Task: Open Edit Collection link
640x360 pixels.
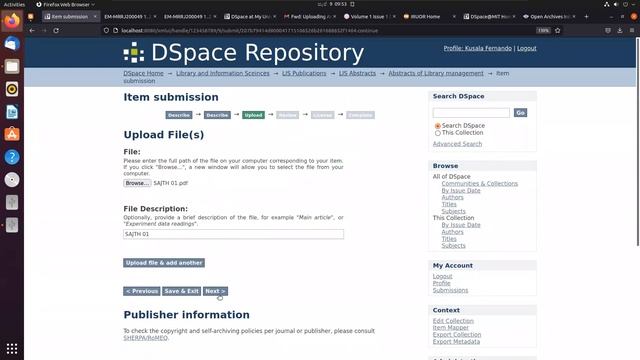Action: point(453,321)
